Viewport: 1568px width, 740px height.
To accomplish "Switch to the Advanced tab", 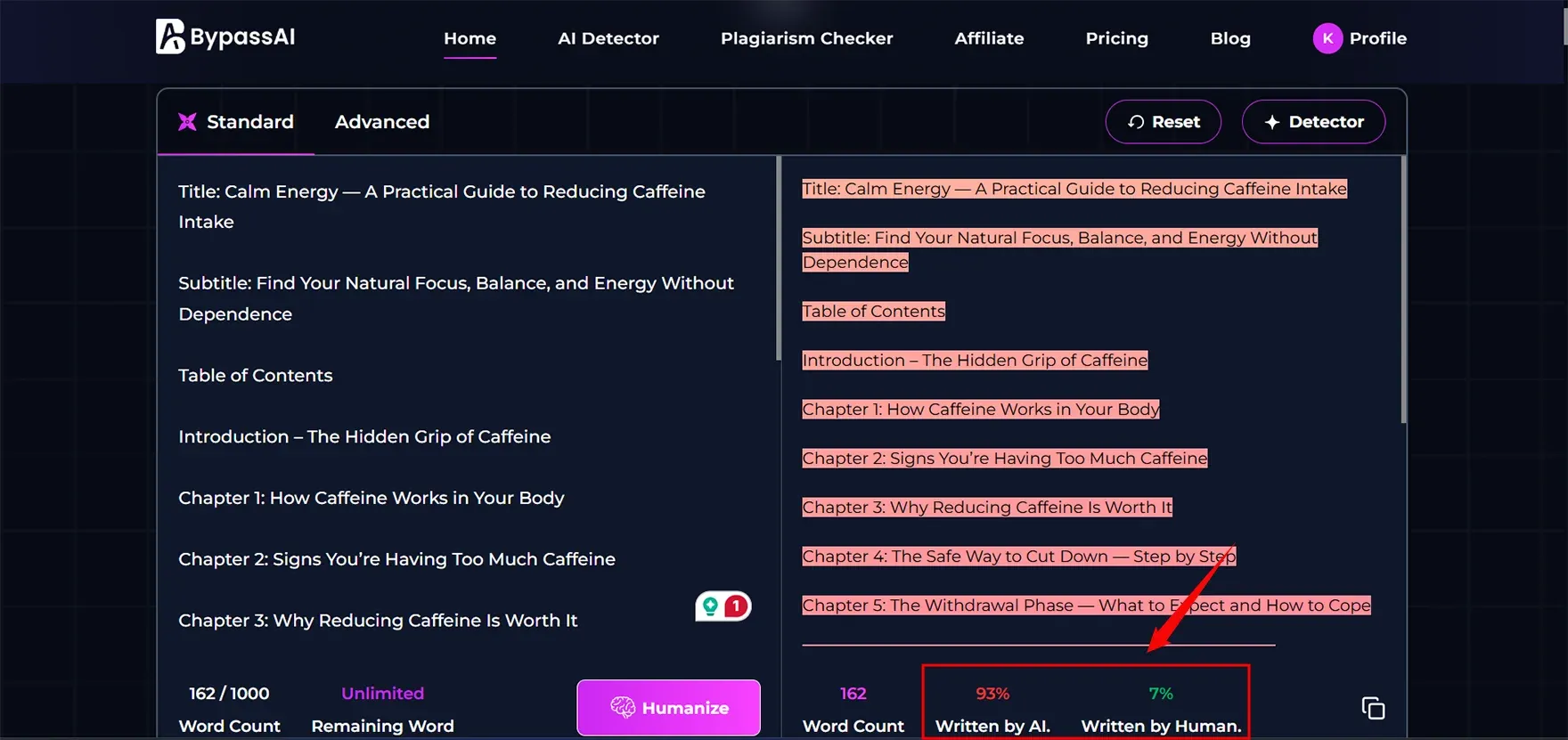I will point(381,122).
